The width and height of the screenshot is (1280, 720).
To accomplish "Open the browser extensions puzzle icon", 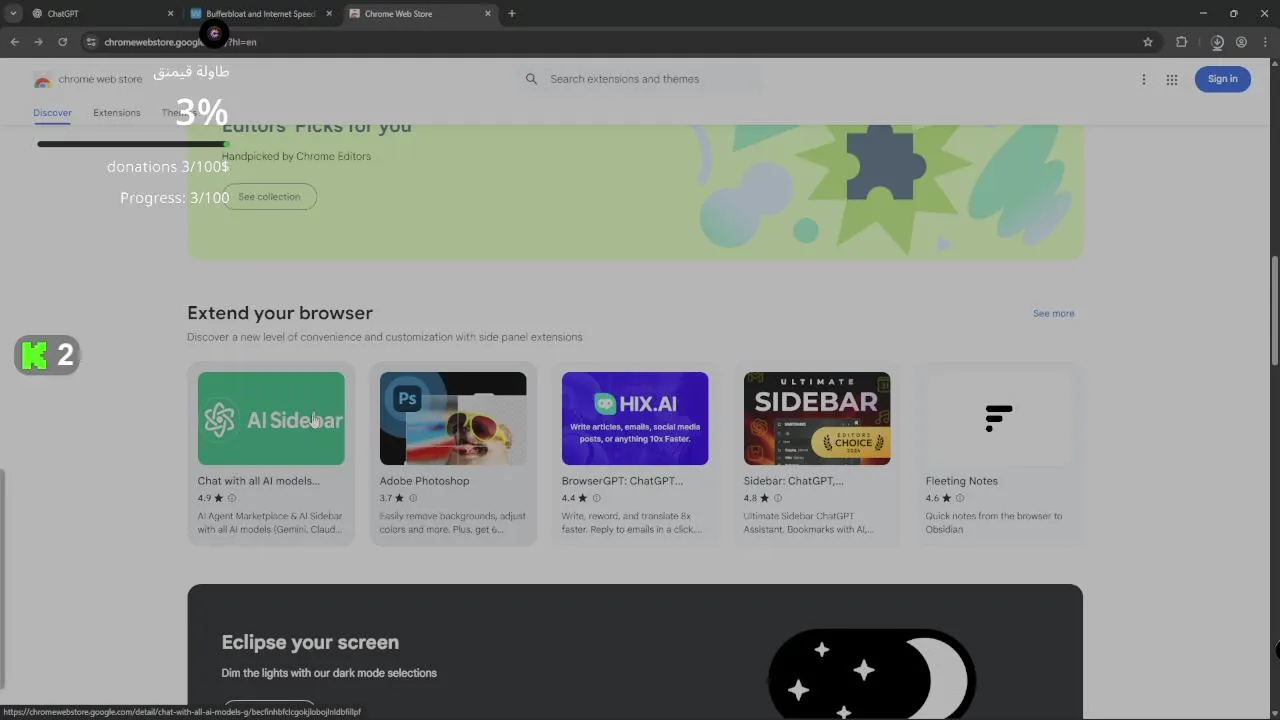I will pyautogui.click(x=1181, y=42).
